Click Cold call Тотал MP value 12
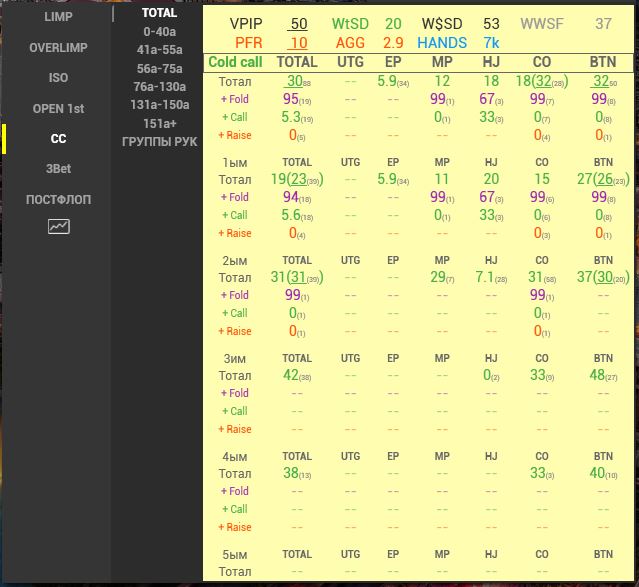 [x=442, y=81]
